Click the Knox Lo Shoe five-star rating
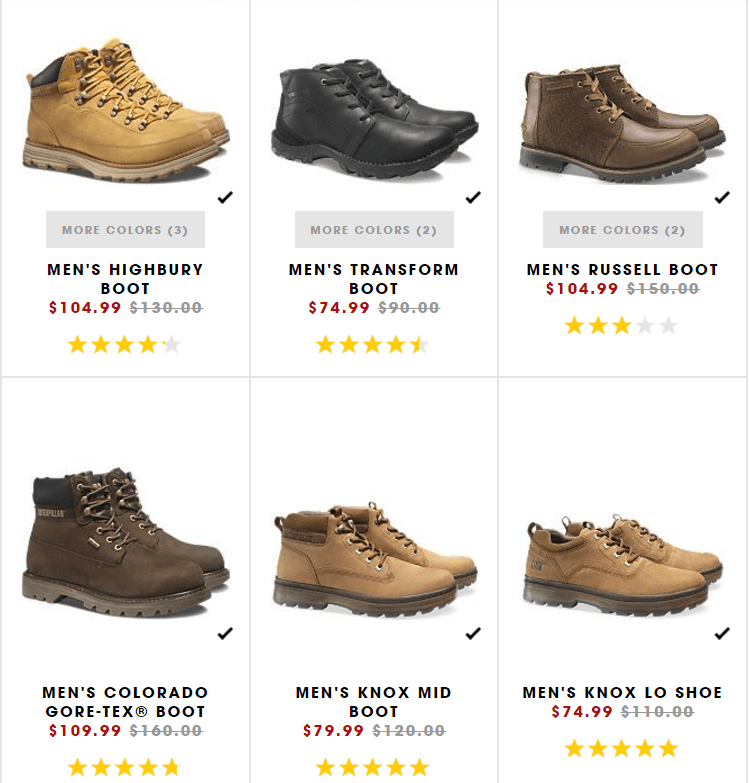The height and width of the screenshot is (783, 749). (622, 749)
